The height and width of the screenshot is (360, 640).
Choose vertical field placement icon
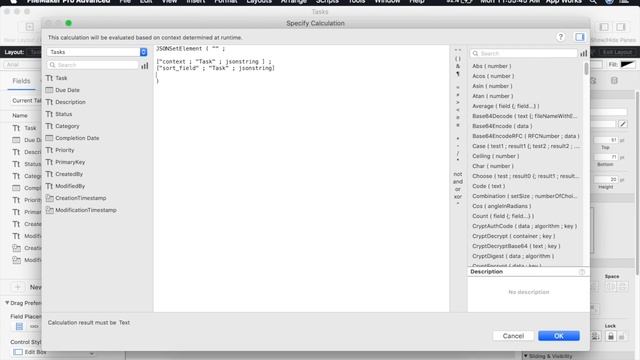(x=19, y=327)
